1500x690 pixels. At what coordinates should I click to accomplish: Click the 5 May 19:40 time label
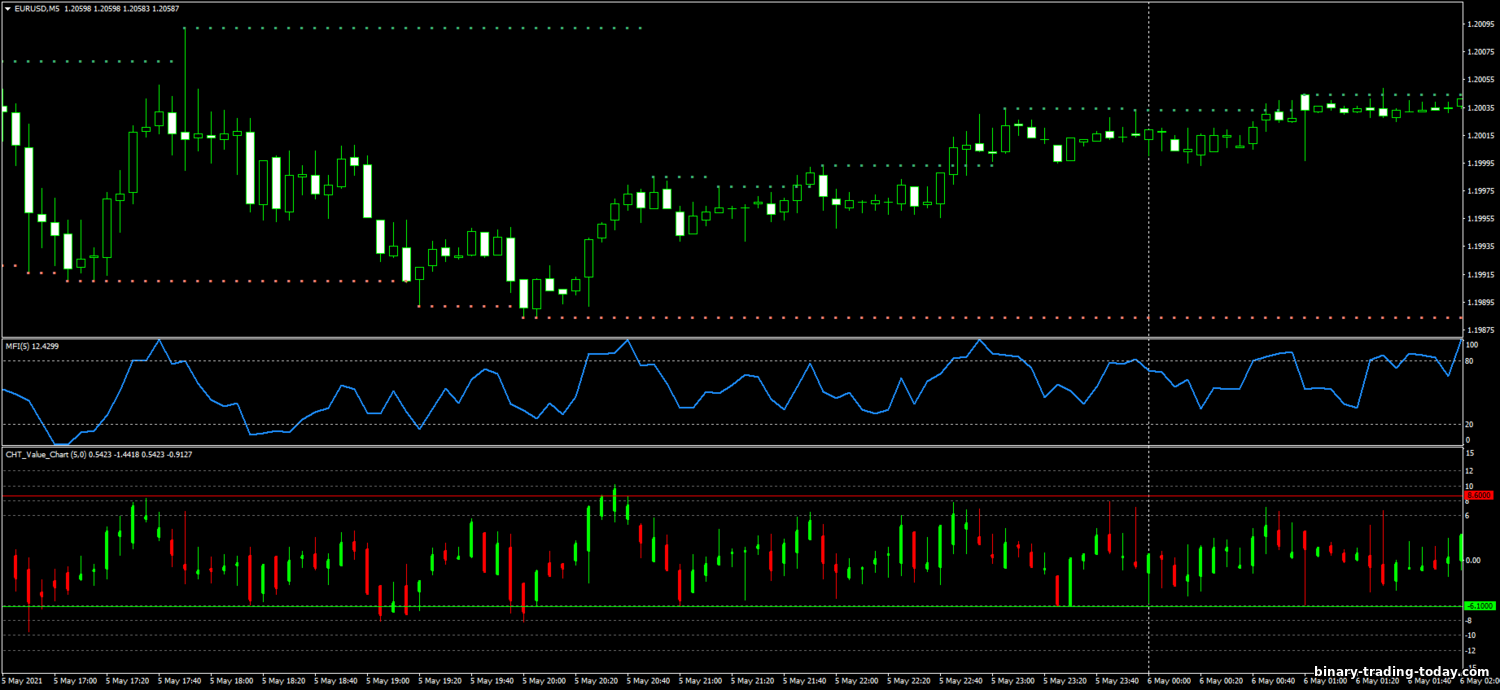click(494, 681)
